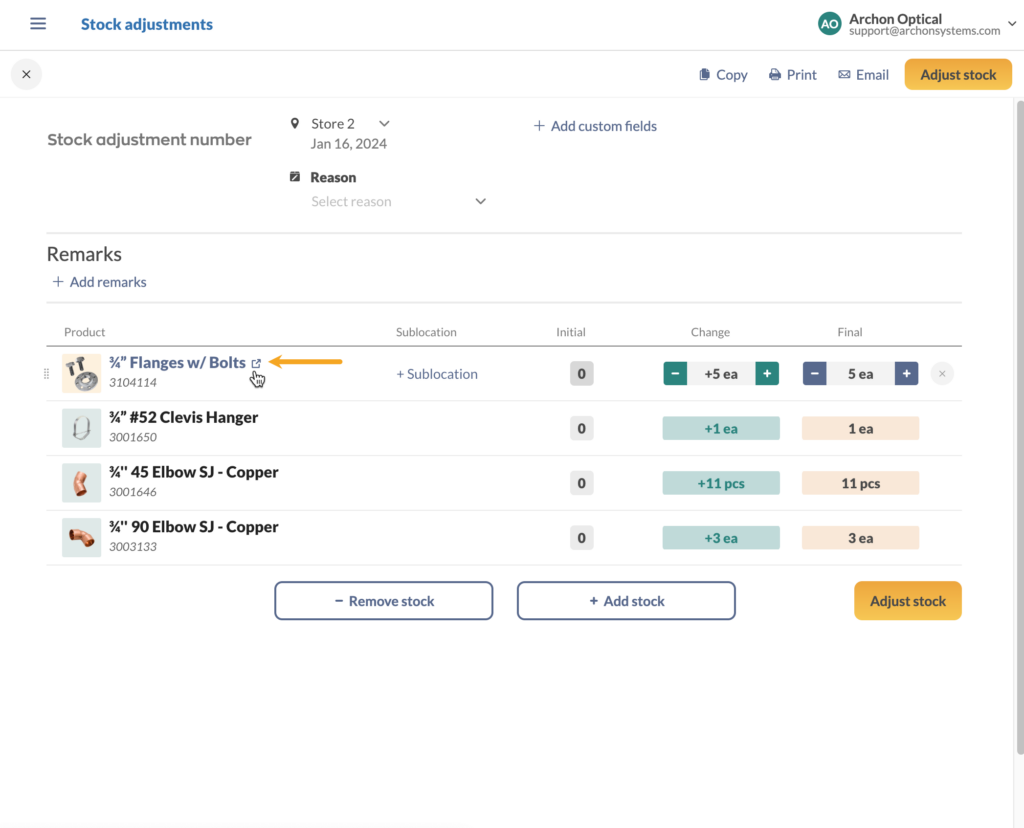Open the hamburger navigation menu

pyautogui.click(x=37, y=23)
